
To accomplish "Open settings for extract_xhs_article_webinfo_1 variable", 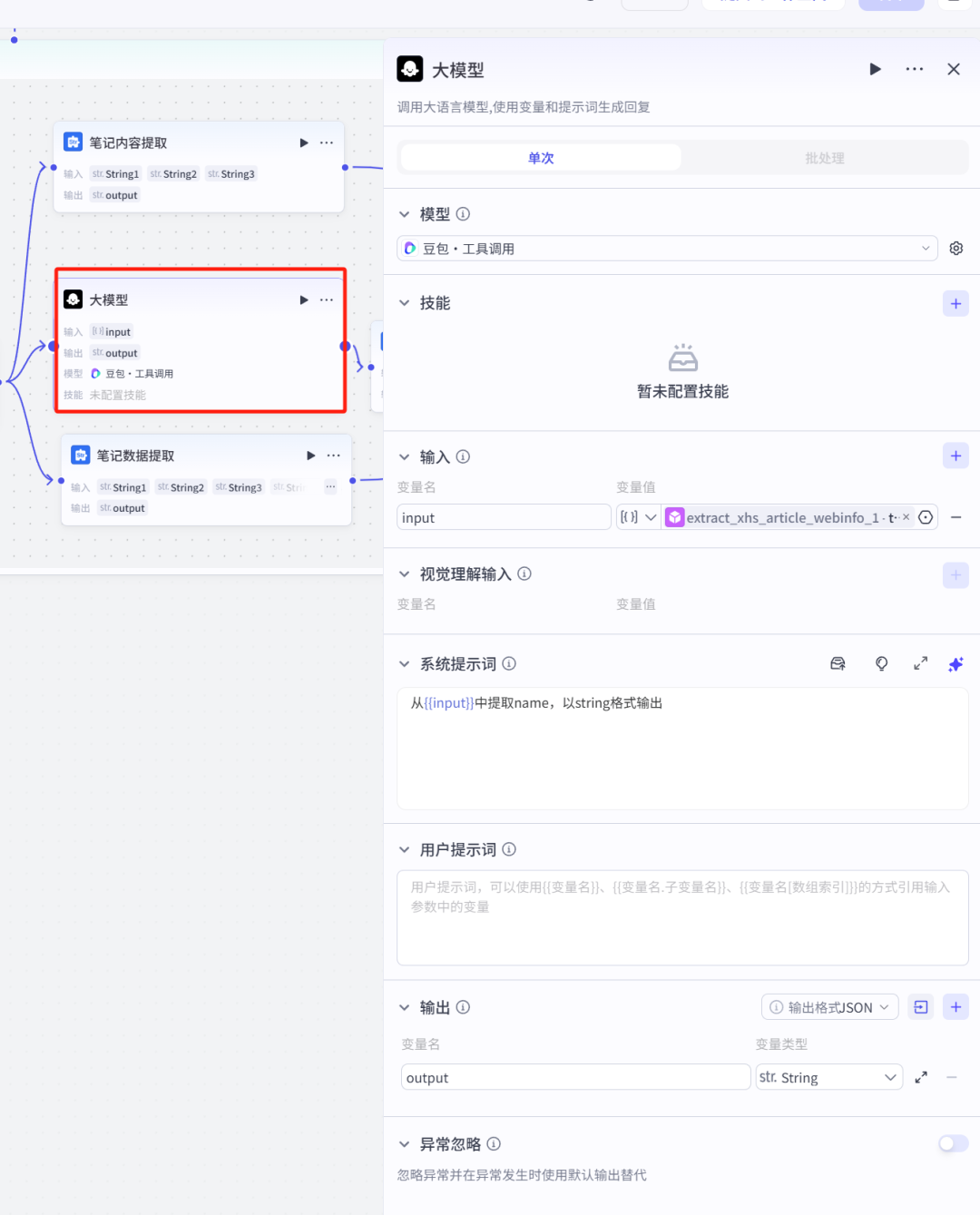I will click(x=925, y=517).
